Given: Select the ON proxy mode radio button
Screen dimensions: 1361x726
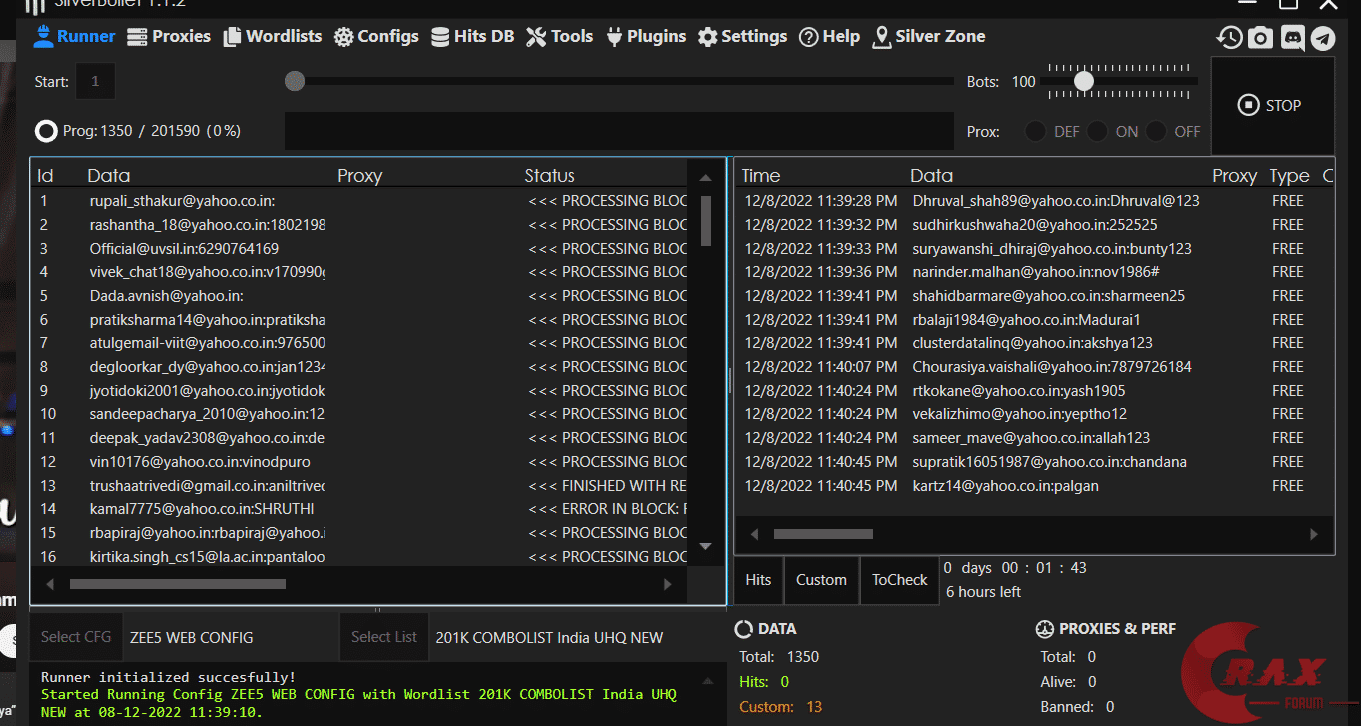Looking at the screenshot, I should coord(1098,132).
